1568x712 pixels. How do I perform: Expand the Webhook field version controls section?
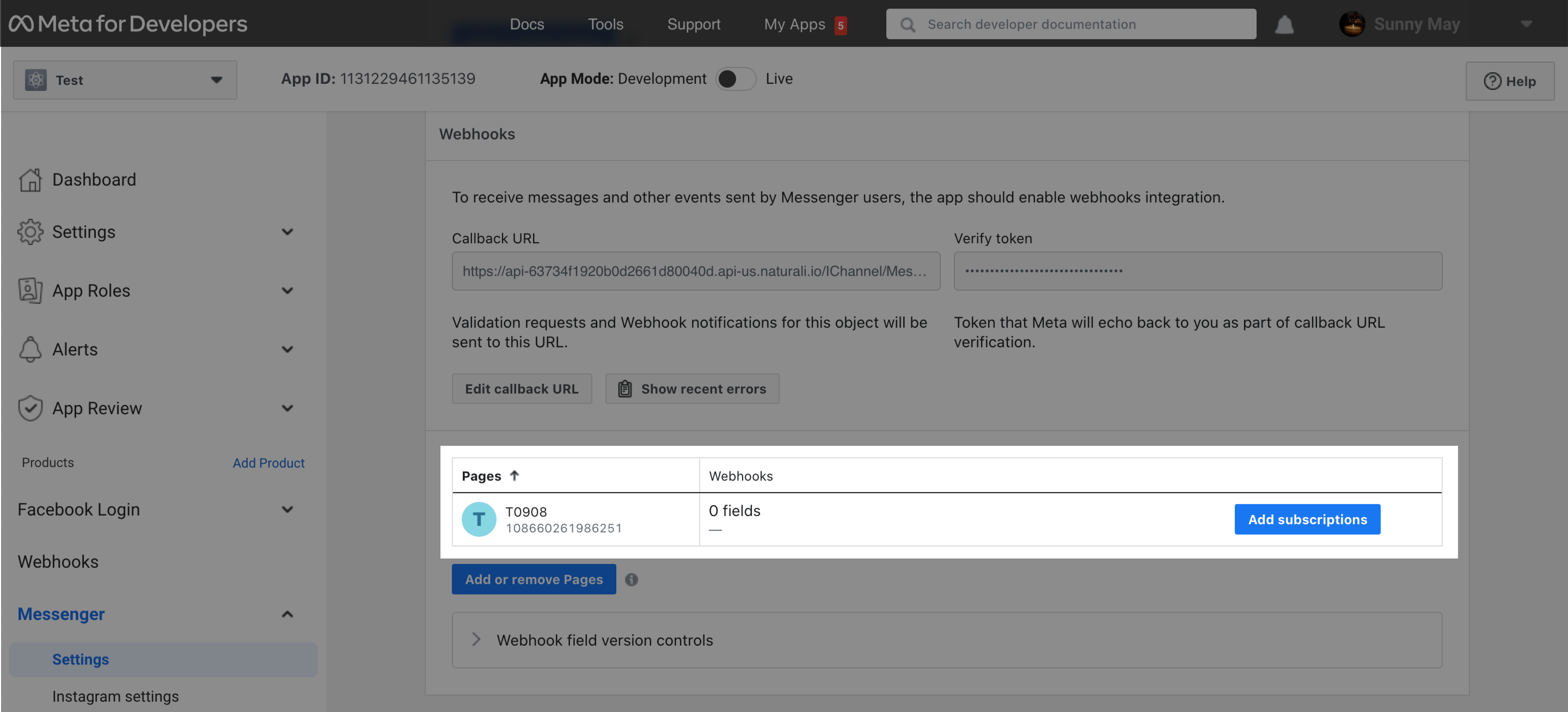[476, 640]
